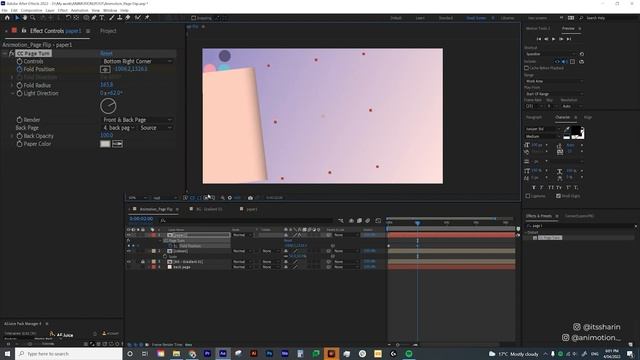Open the Back Page Source dropdown
This screenshot has height=360, width=640.
click(156, 128)
